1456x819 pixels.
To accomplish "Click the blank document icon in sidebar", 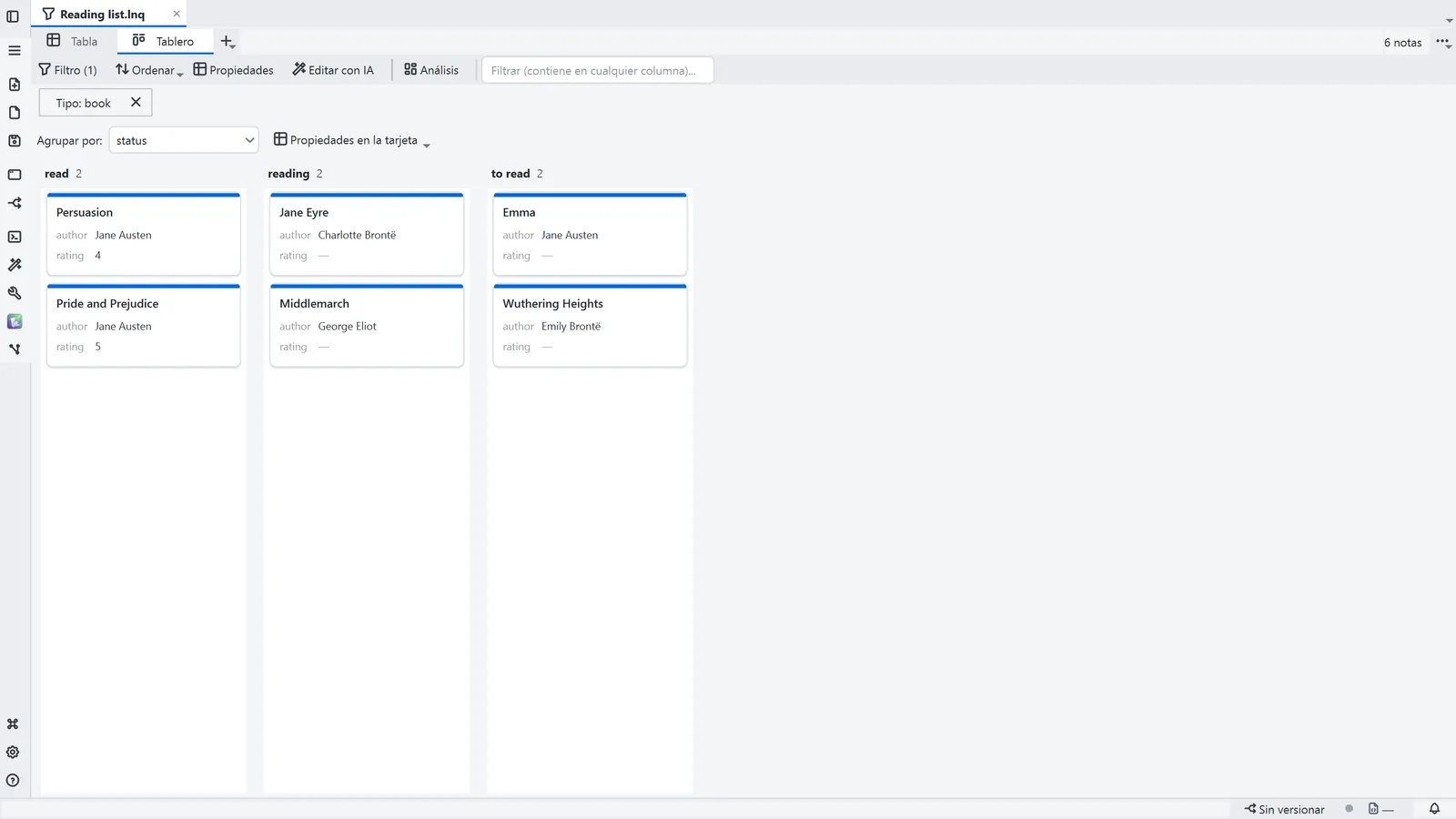I will (x=15, y=113).
